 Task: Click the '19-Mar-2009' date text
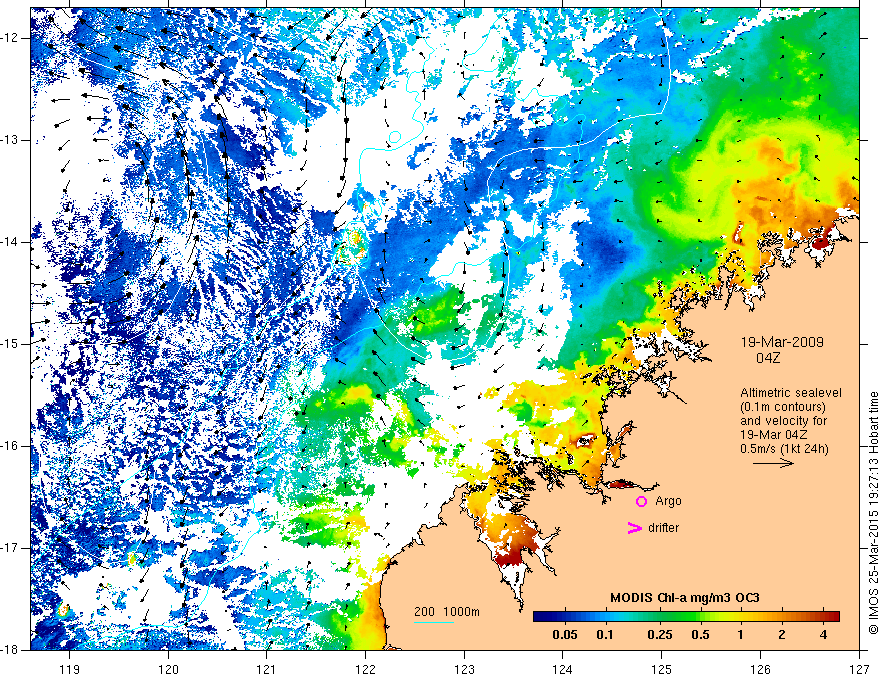point(782,342)
